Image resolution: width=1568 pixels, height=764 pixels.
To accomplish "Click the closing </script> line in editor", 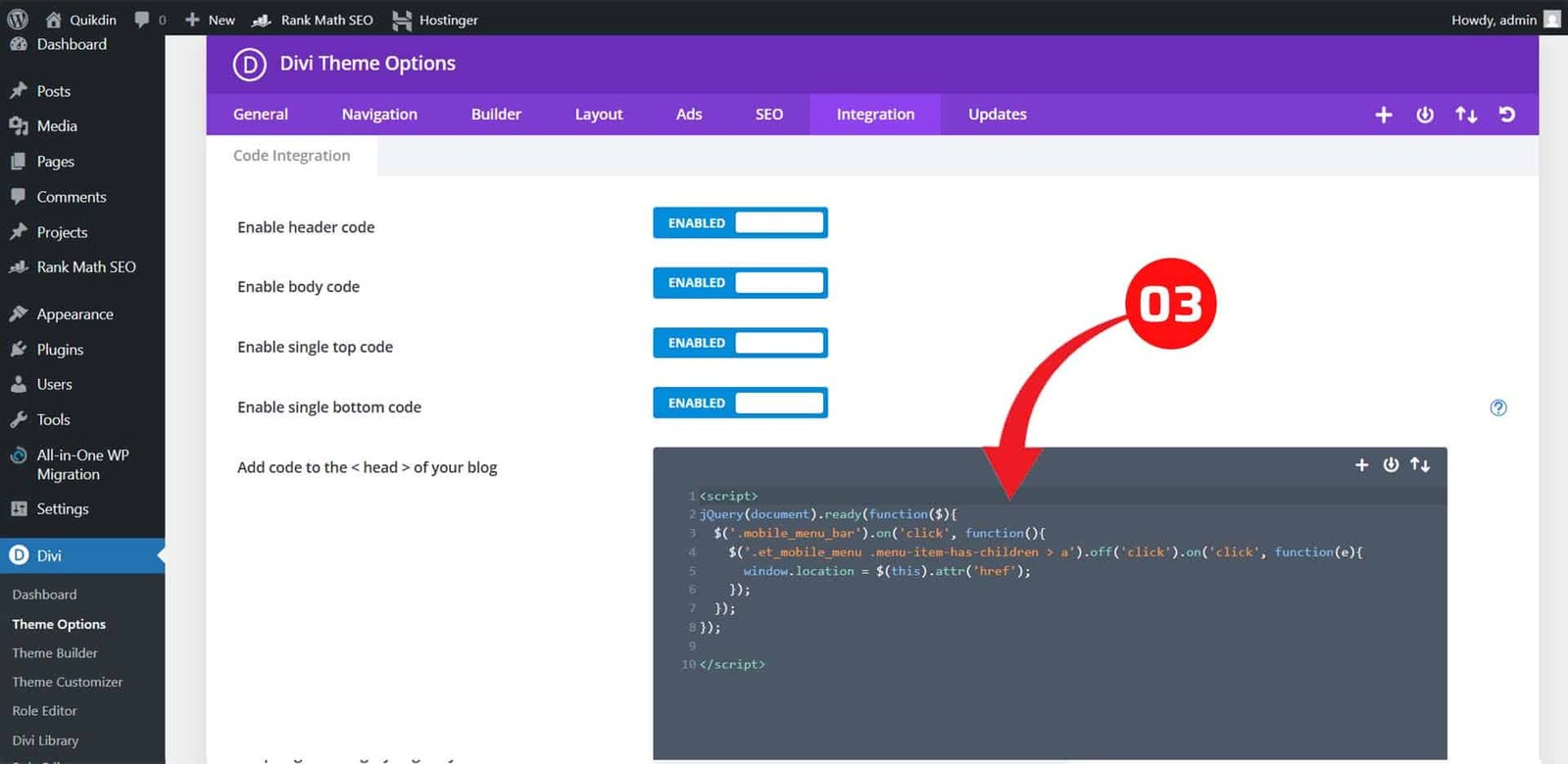I will pyautogui.click(x=732, y=664).
